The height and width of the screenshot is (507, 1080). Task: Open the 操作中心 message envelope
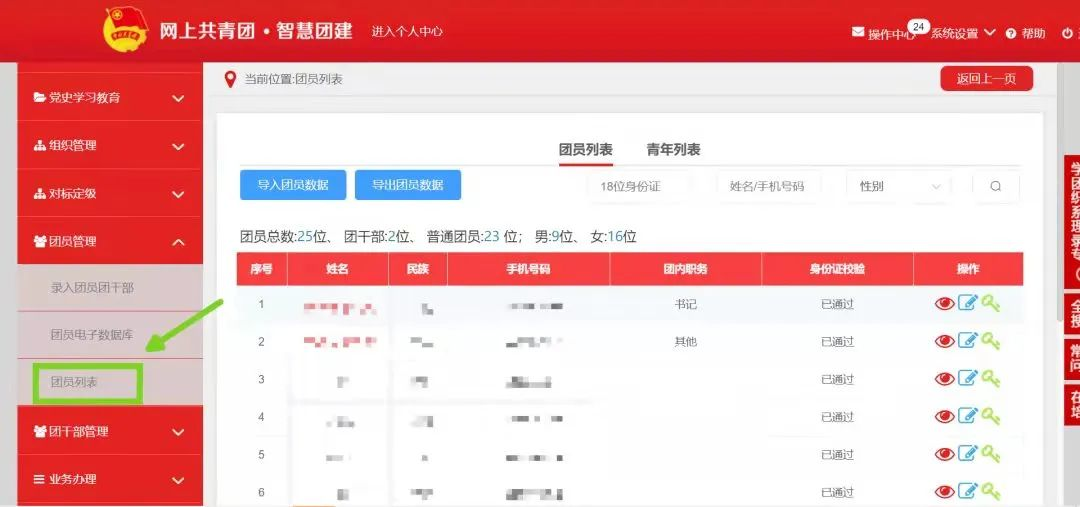(858, 33)
